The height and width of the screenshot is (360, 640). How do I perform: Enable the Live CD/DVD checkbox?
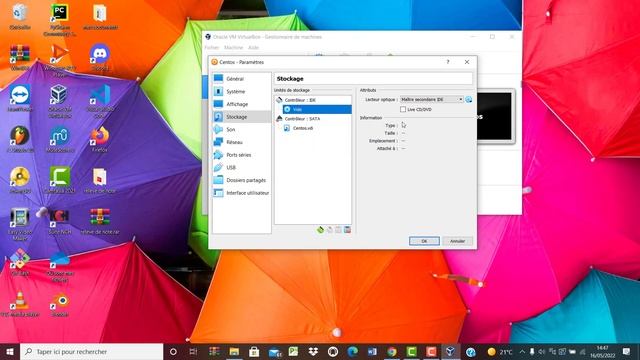point(403,109)
